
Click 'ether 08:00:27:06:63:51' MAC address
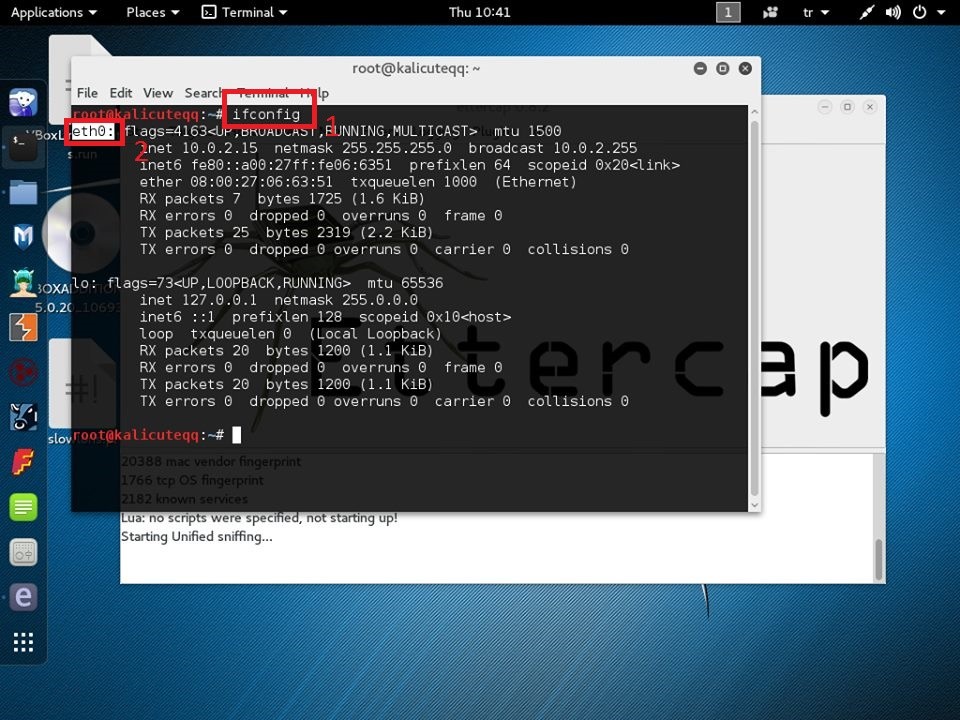click(x=236, y=182)
